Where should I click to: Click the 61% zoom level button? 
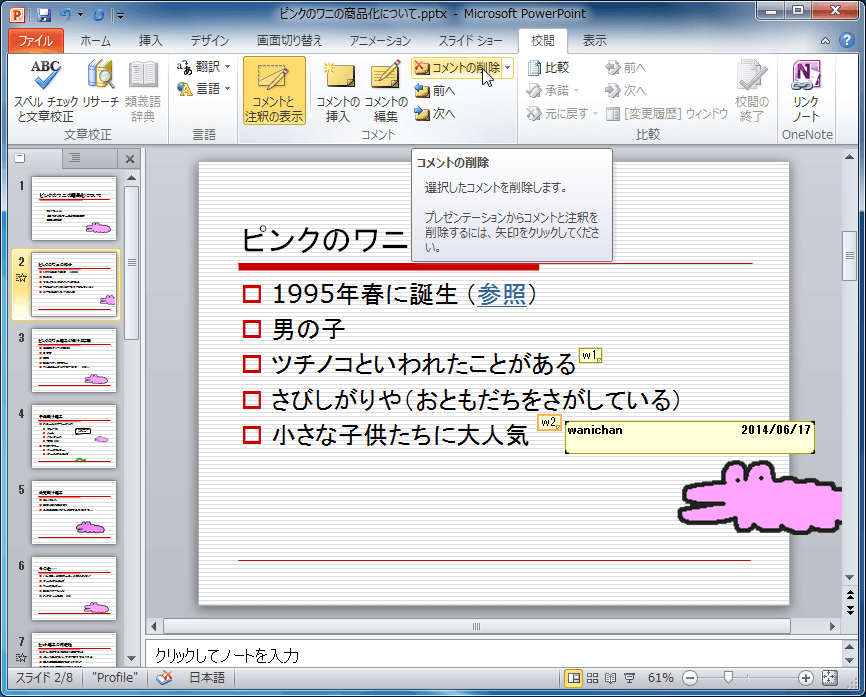point(661,678)
